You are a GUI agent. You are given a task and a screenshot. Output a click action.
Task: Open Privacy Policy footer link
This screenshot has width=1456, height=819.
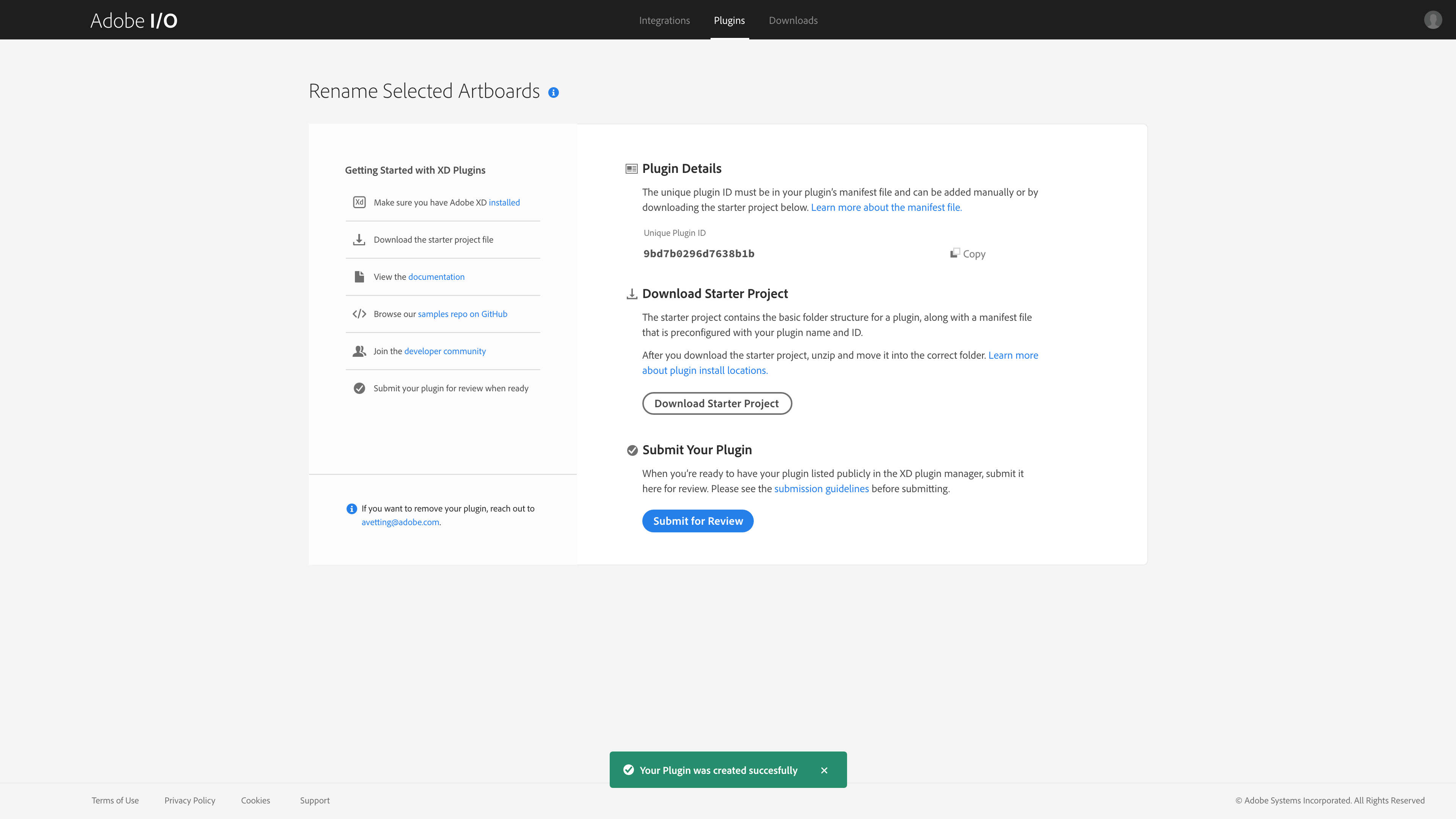coord(190,800)
